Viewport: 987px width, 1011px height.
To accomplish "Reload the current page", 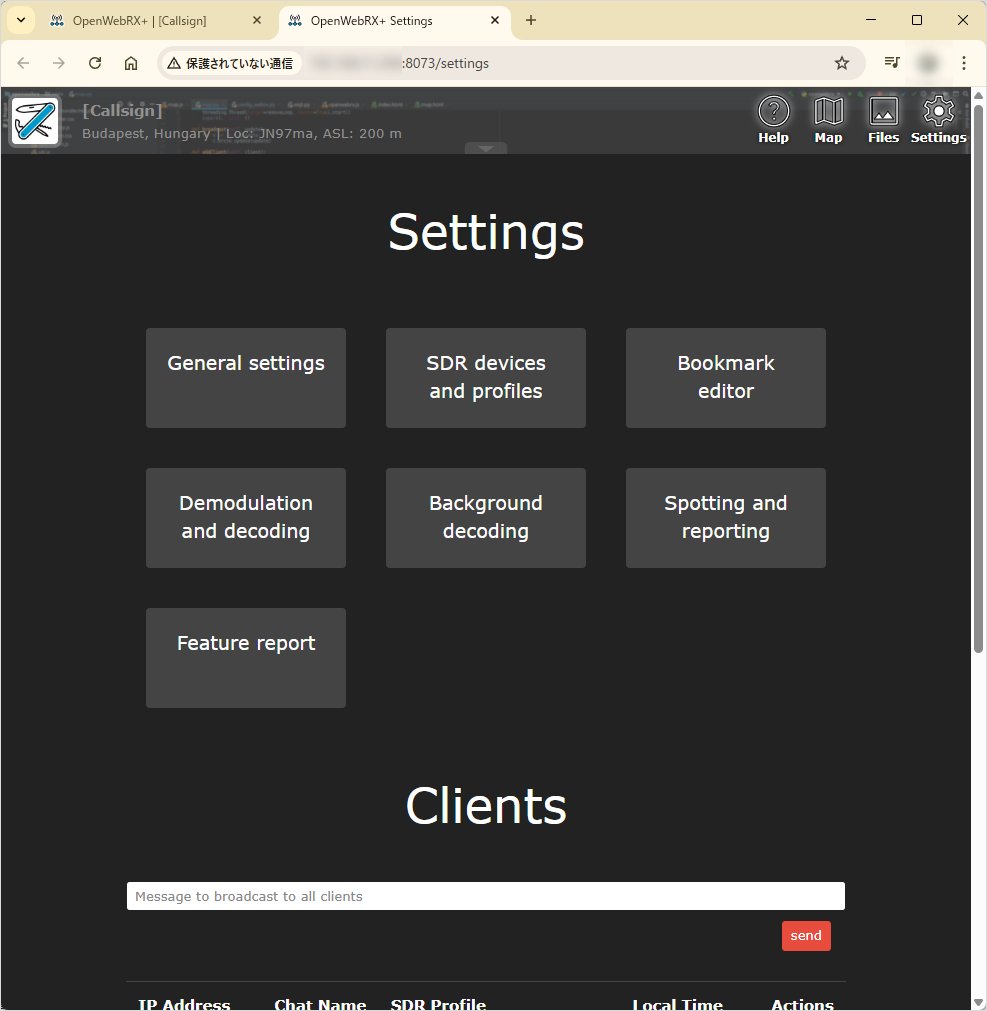I will click(x=95, y=62).
